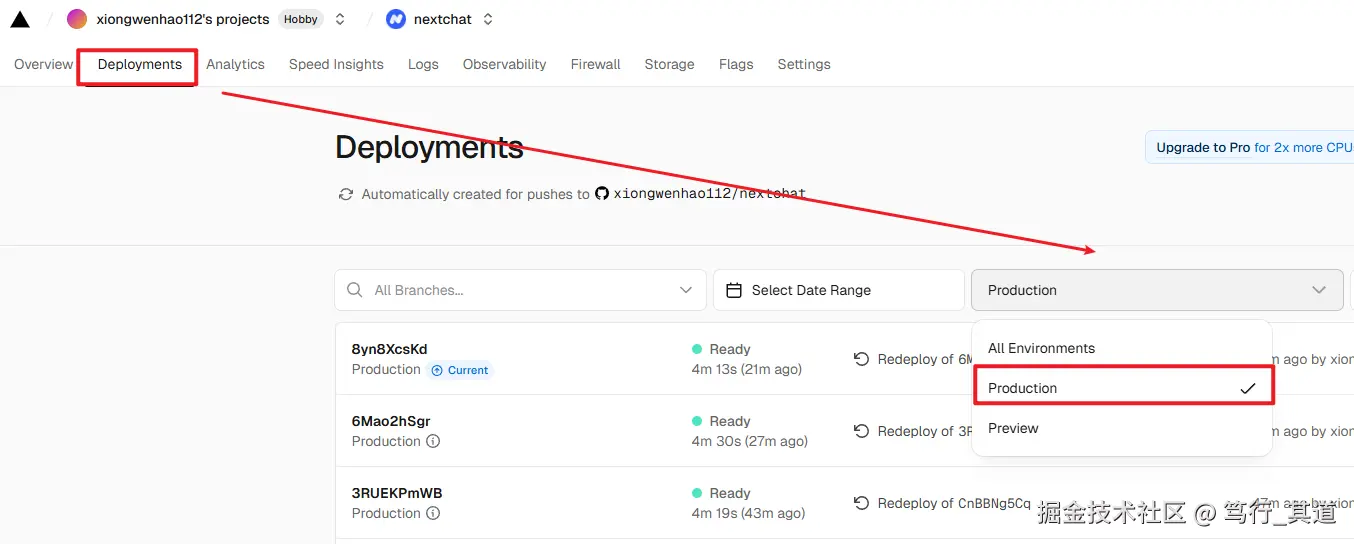Click the calendar icon for date range
The height and width of the screenshot is (544, 1354).
click(734, 290)
